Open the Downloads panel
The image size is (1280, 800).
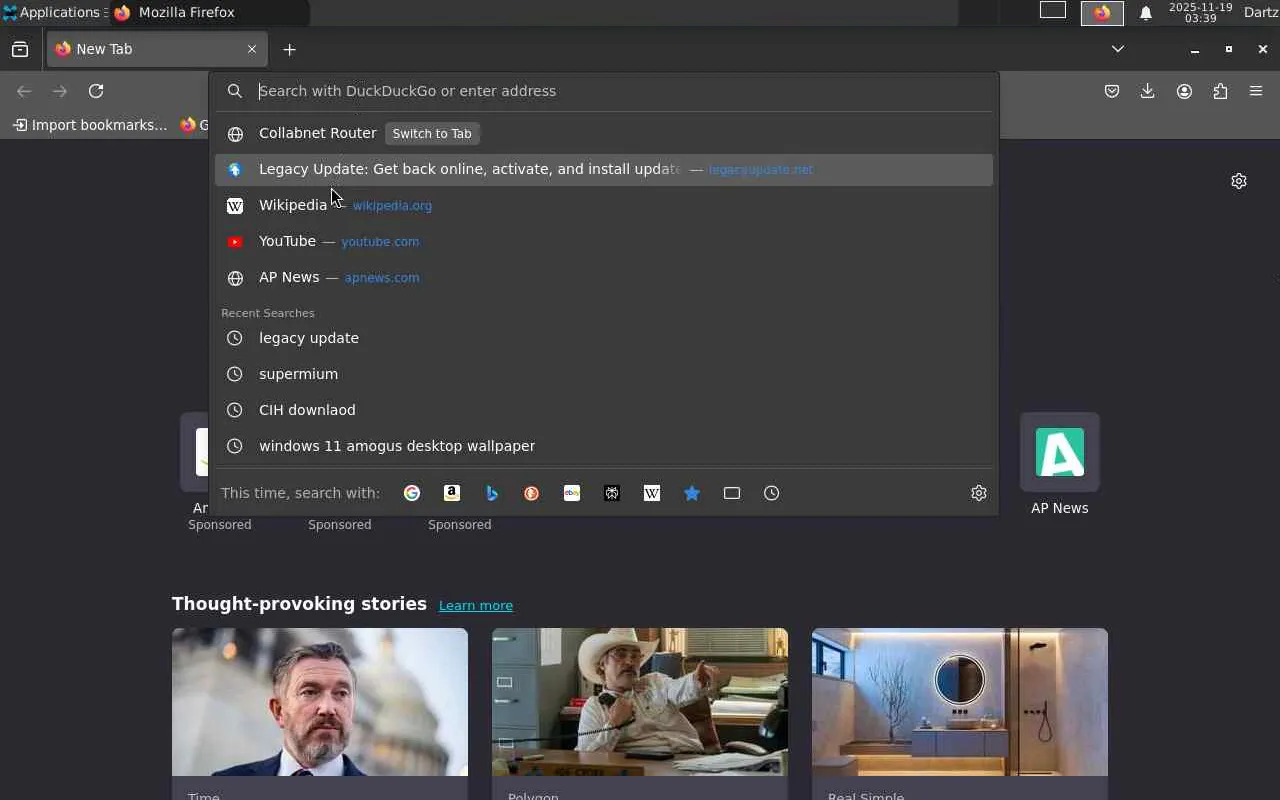coord(1148,91)
